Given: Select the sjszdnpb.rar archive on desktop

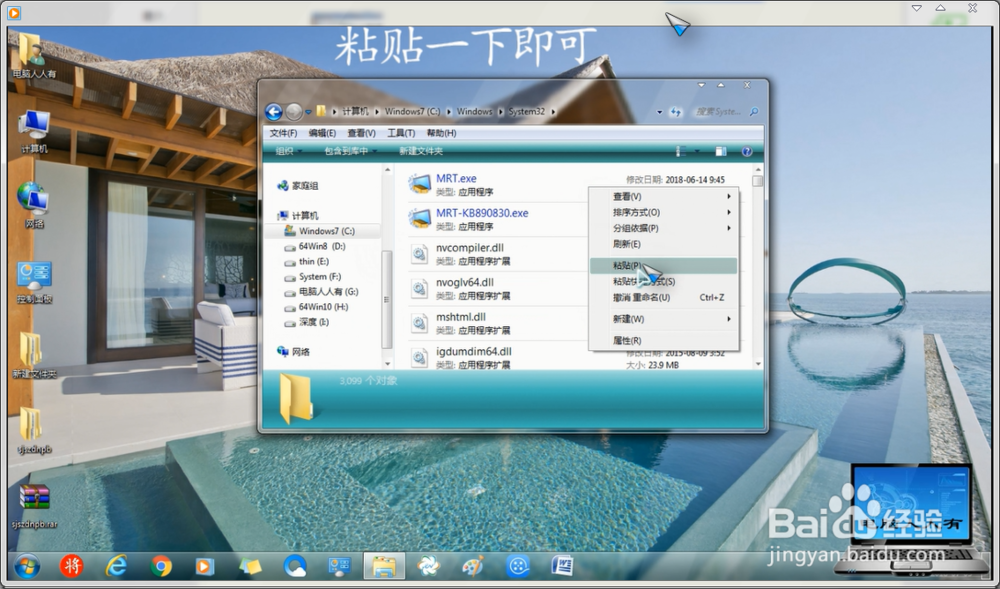Looking at the screenshot, I should click(34, 507).
